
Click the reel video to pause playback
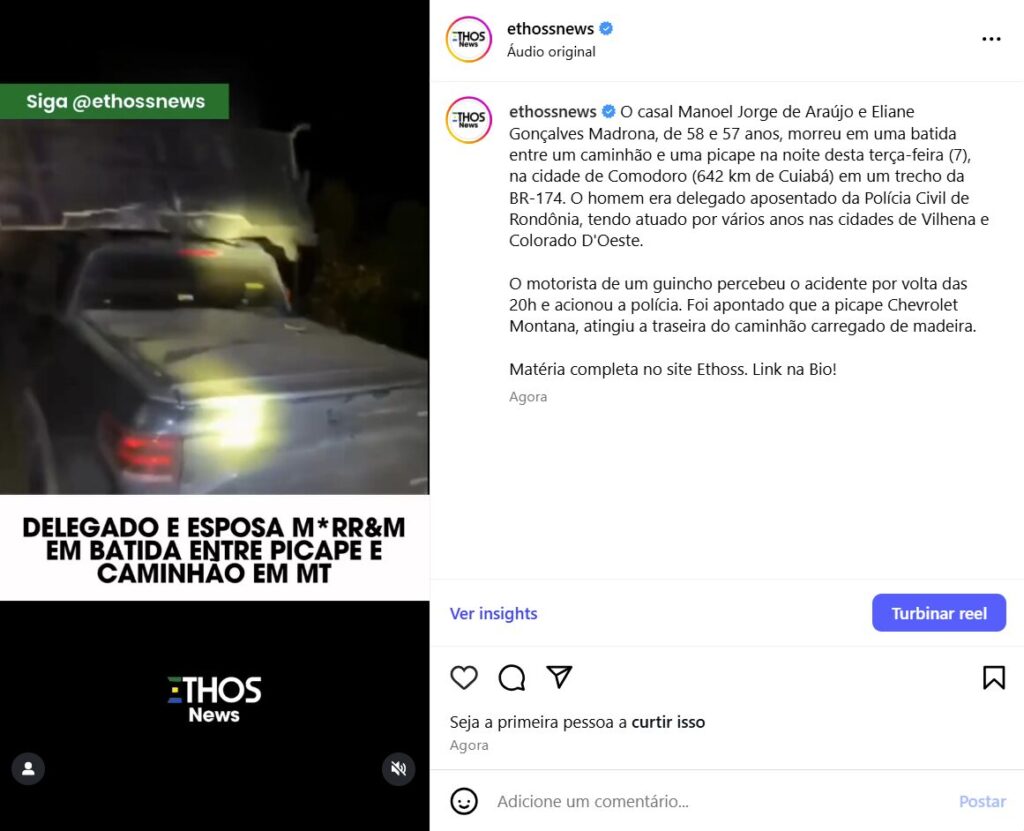[214, 416]
